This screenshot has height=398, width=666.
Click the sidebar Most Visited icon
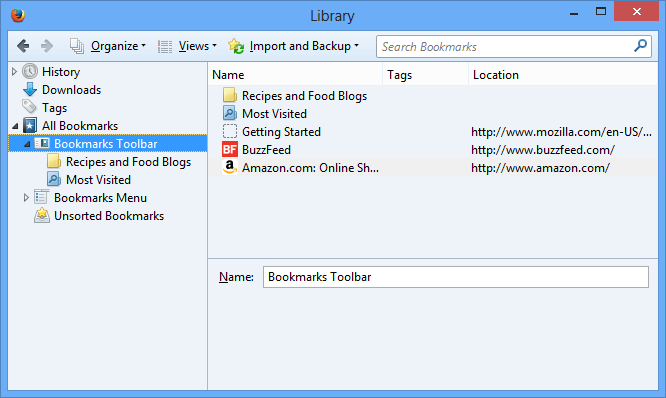click(54, 179)
